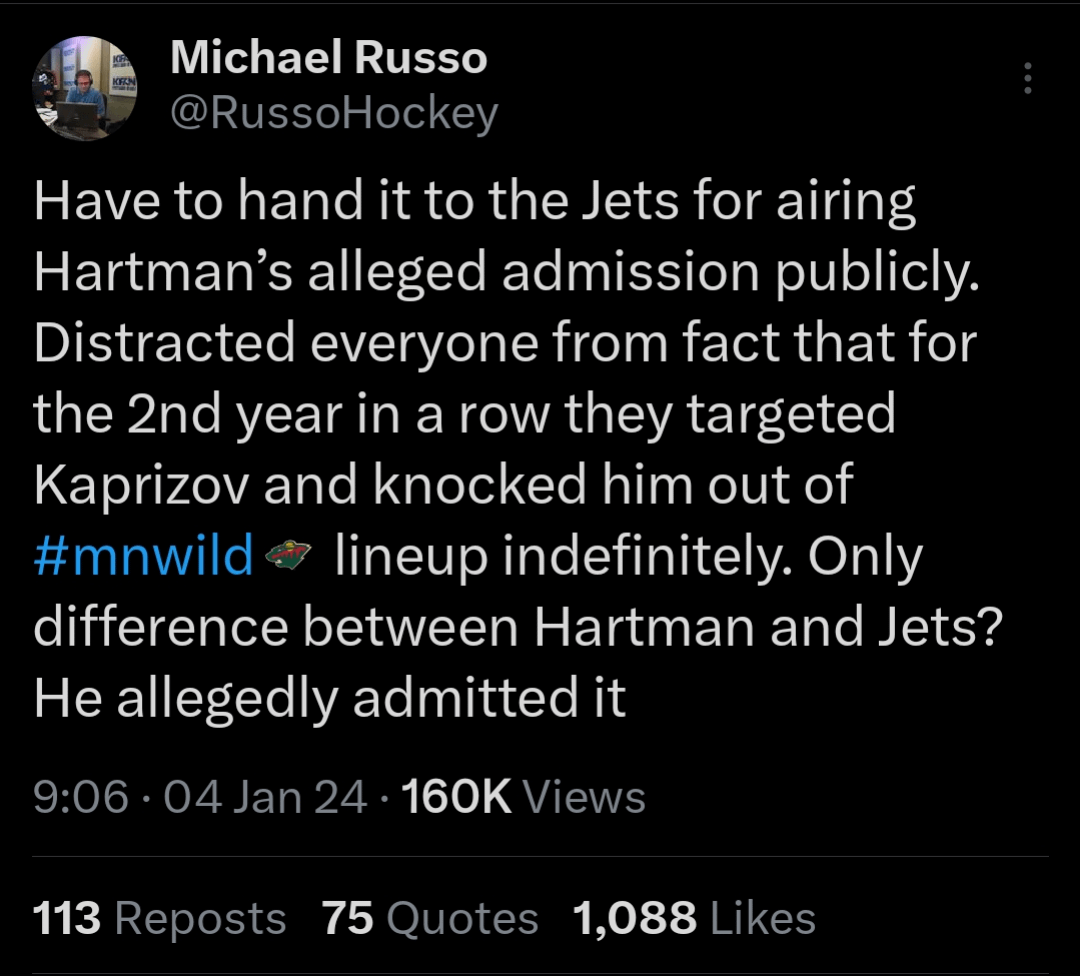Open the 75 Quotes list
The width and height of the screenshot is (1080, 976).
430,919
